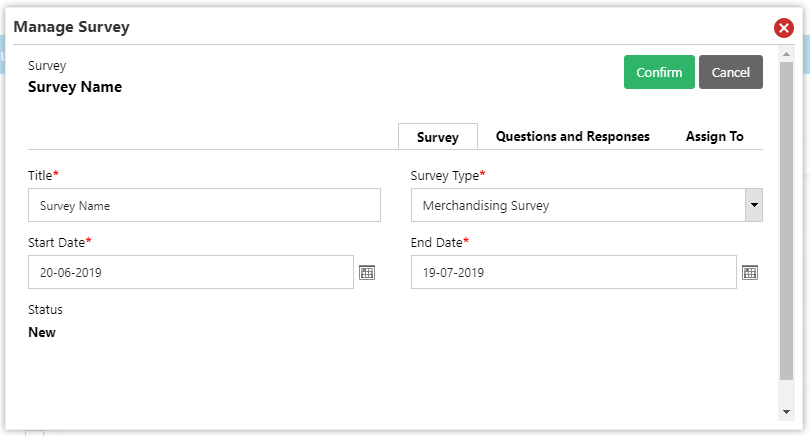Focus the Title input field
810x436 pixels.
pos(204,205)
